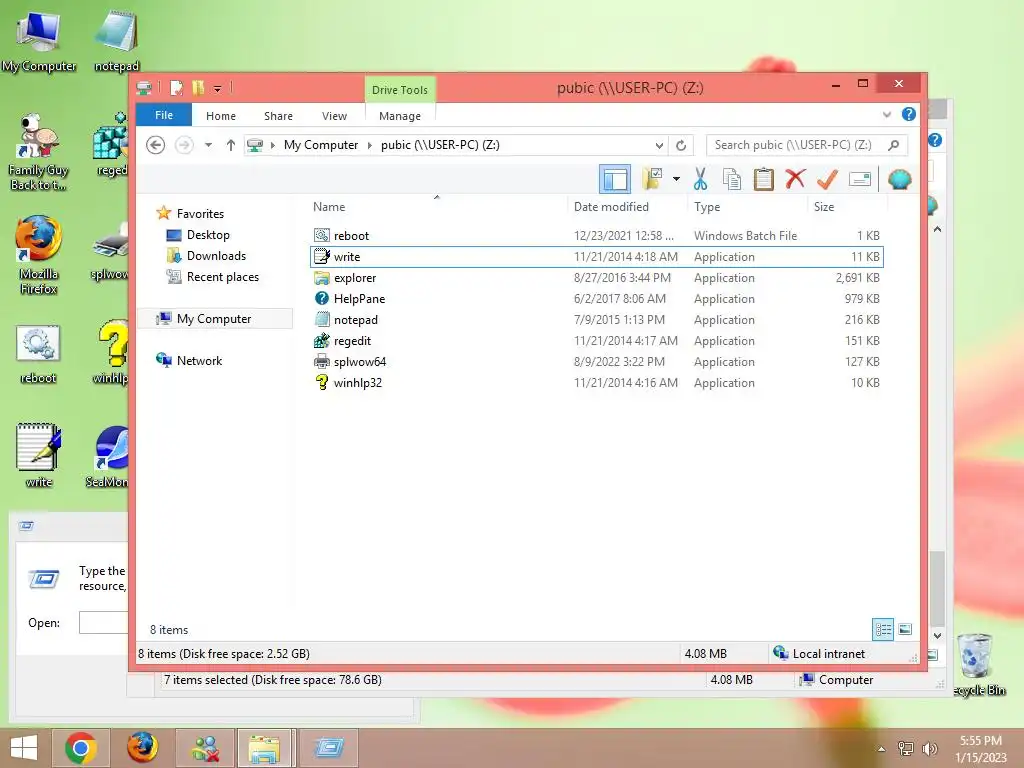Click the Drive Tools contextual tab header

click(x=400, y=89)
